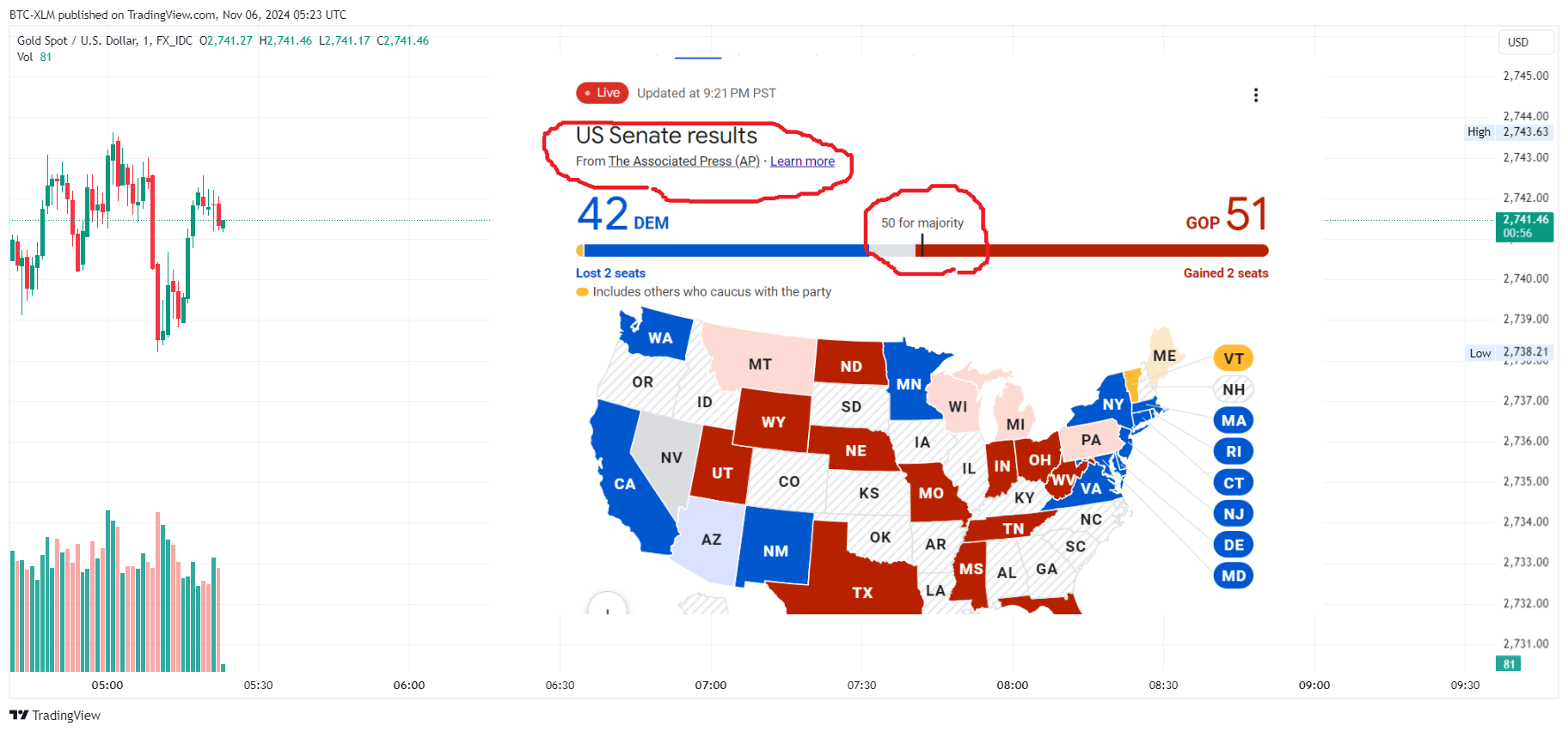
Task: Click Texas on the Senate map
Action: click(862, 592)
